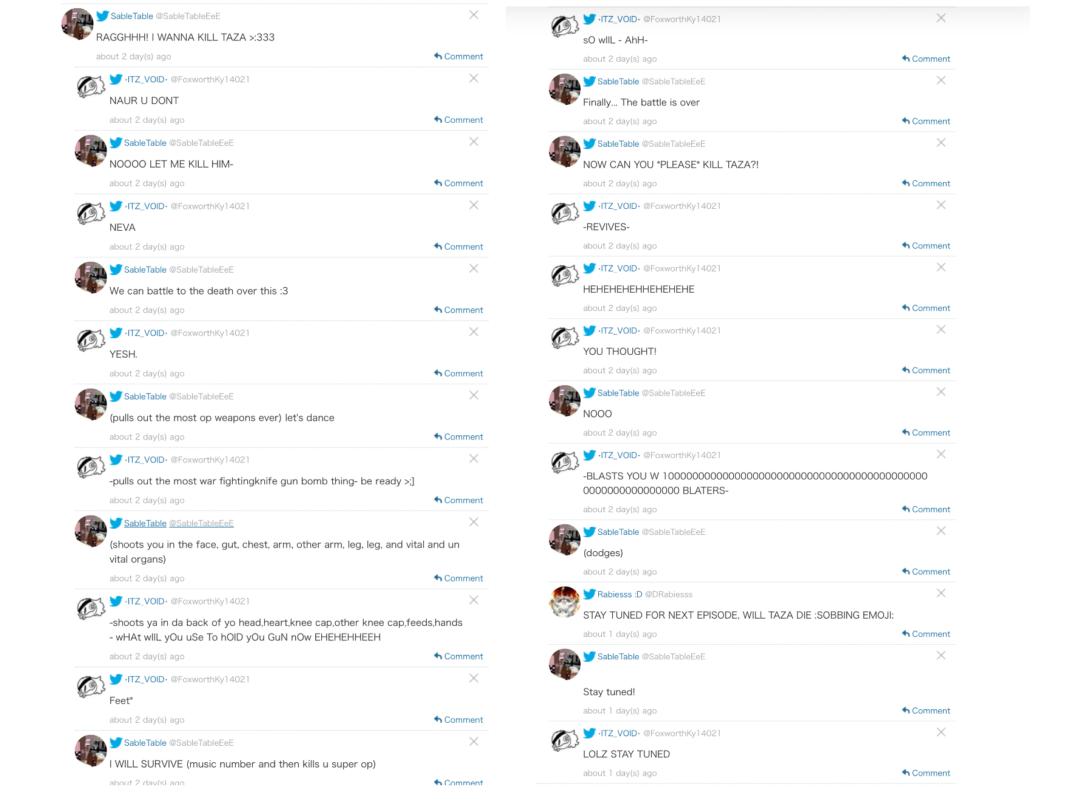Remove the 'Finally... The battle is over' comment
Screen dimensions: 1080x810
[941, 80]
